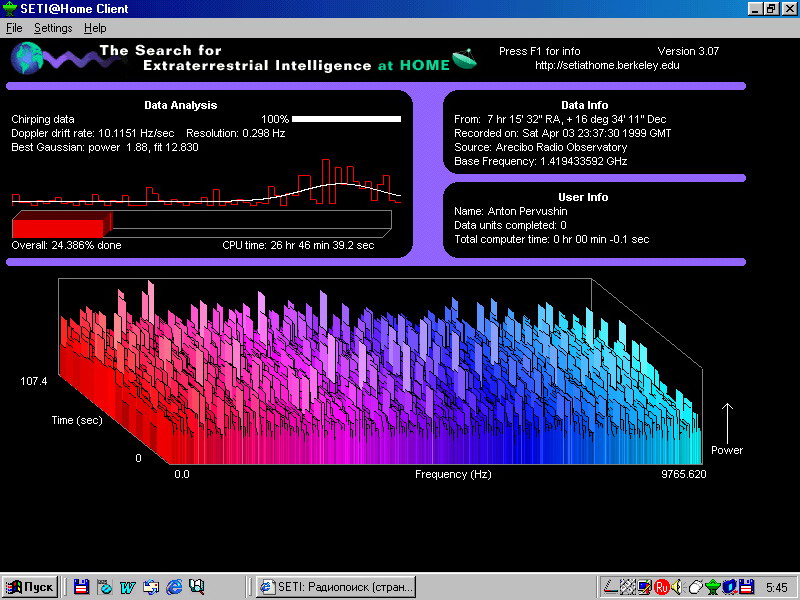800x600 pixels.
Task: Click the 'Chirping data' status text
Action: tap(43, 119)
